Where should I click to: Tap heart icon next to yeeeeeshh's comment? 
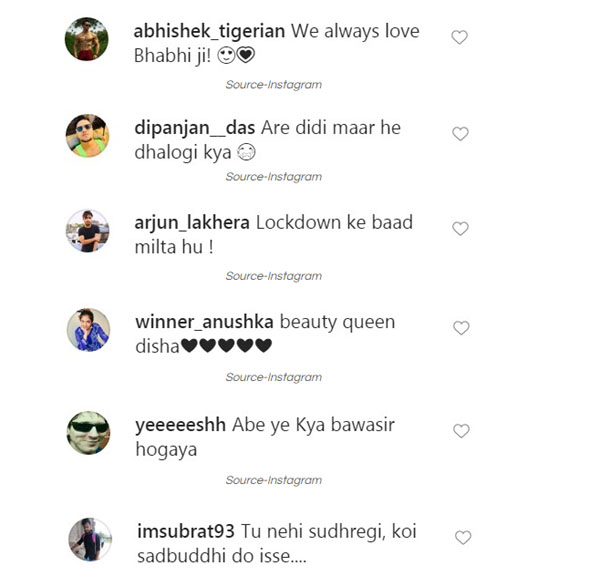(461, 431)
